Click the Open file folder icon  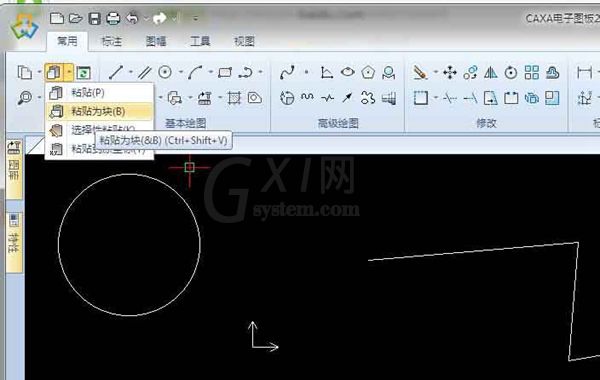75,18
